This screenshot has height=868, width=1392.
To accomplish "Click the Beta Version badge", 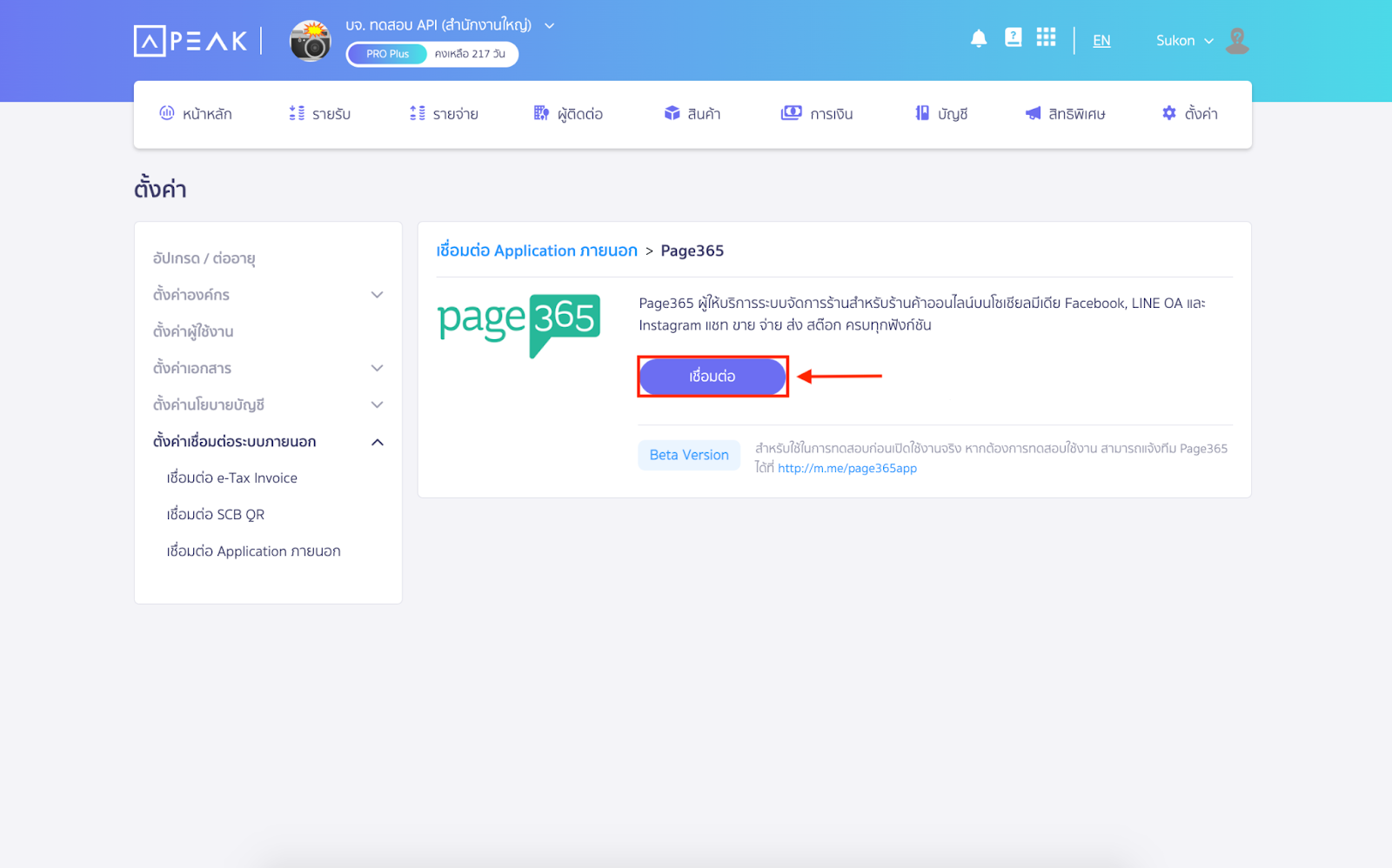I will 689,455.
